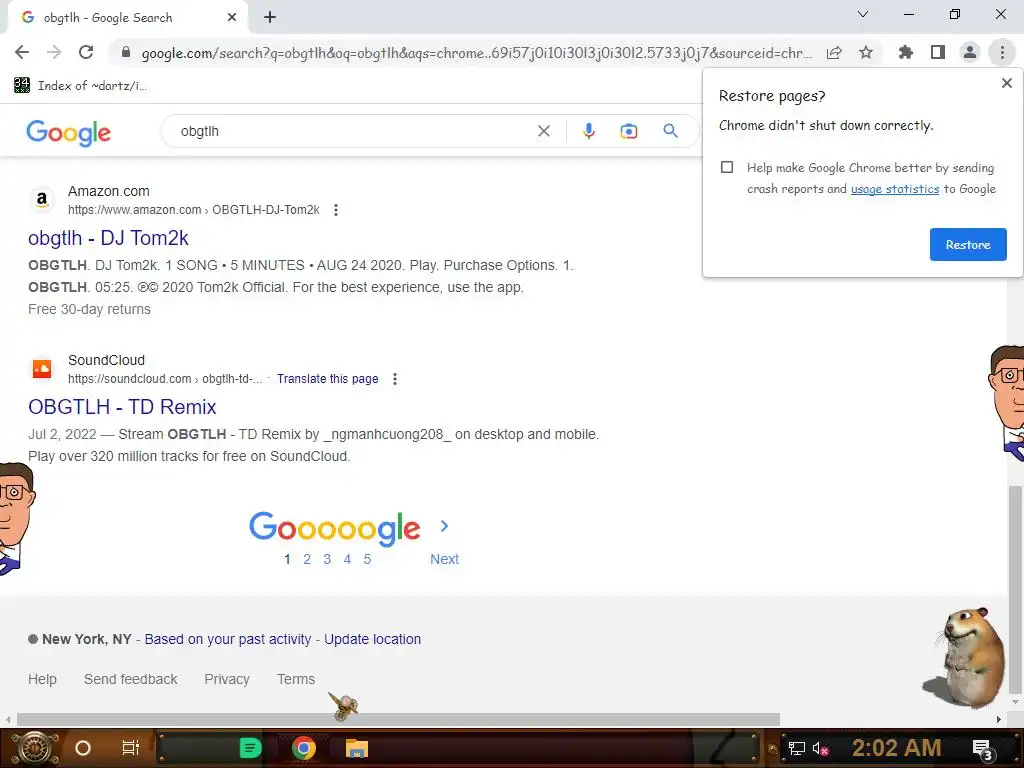
Task: Click the network icon in system tray
Action: 796,748
